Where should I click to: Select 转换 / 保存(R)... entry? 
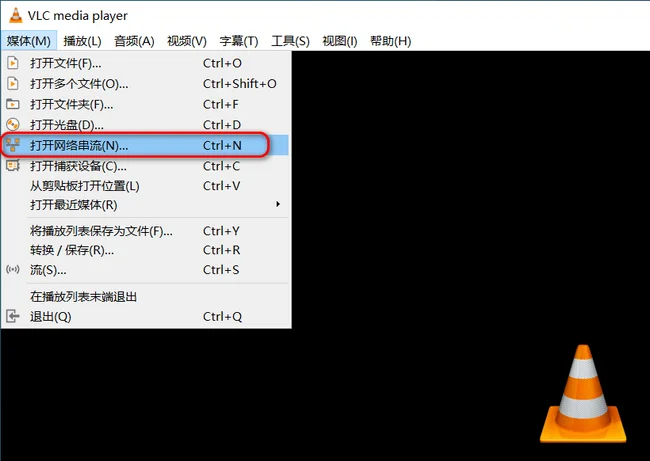coord(145,250)
